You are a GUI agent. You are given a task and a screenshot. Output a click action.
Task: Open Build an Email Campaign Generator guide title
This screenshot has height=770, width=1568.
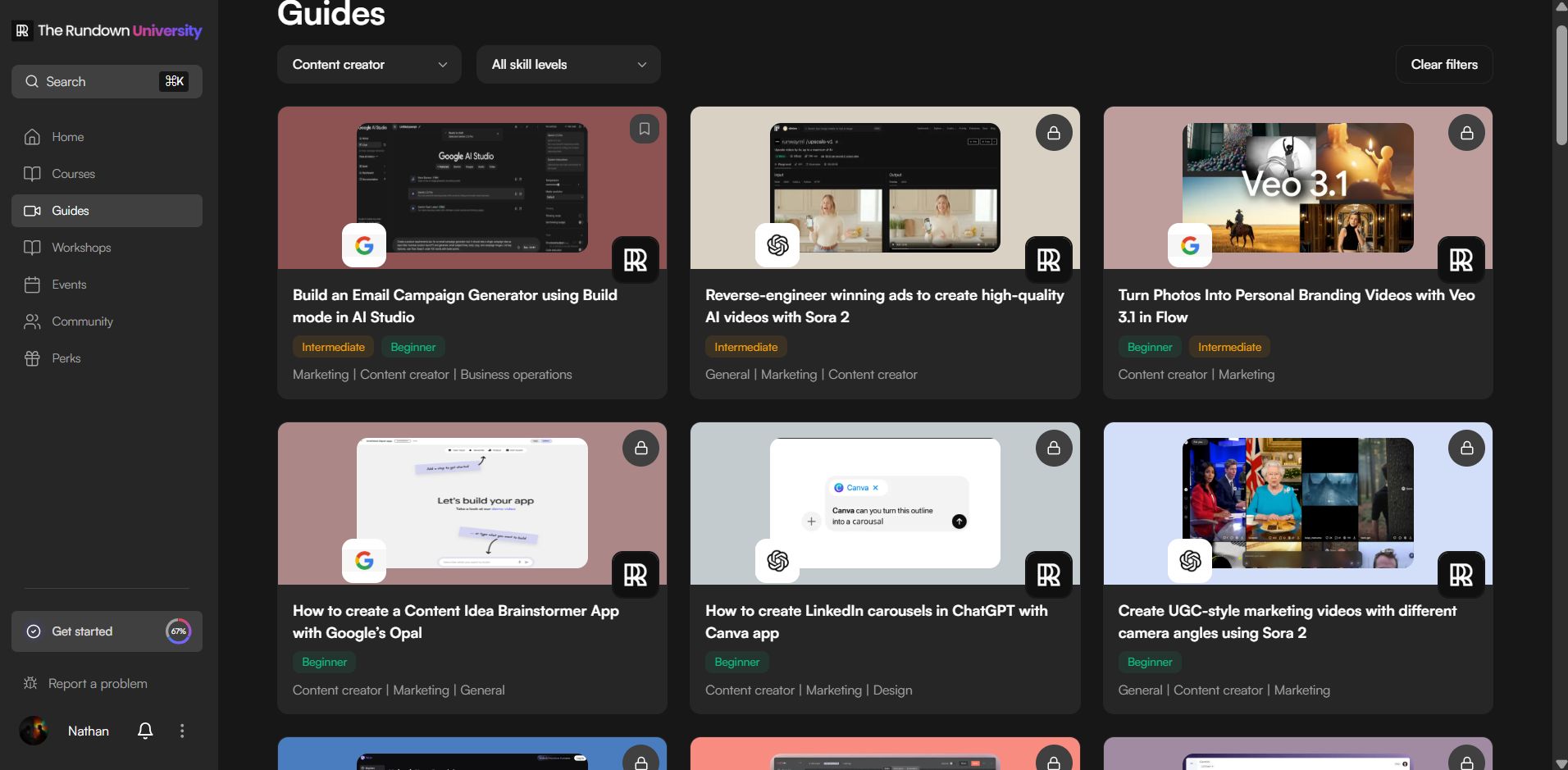pyautogui.click(x=455, y=306)
